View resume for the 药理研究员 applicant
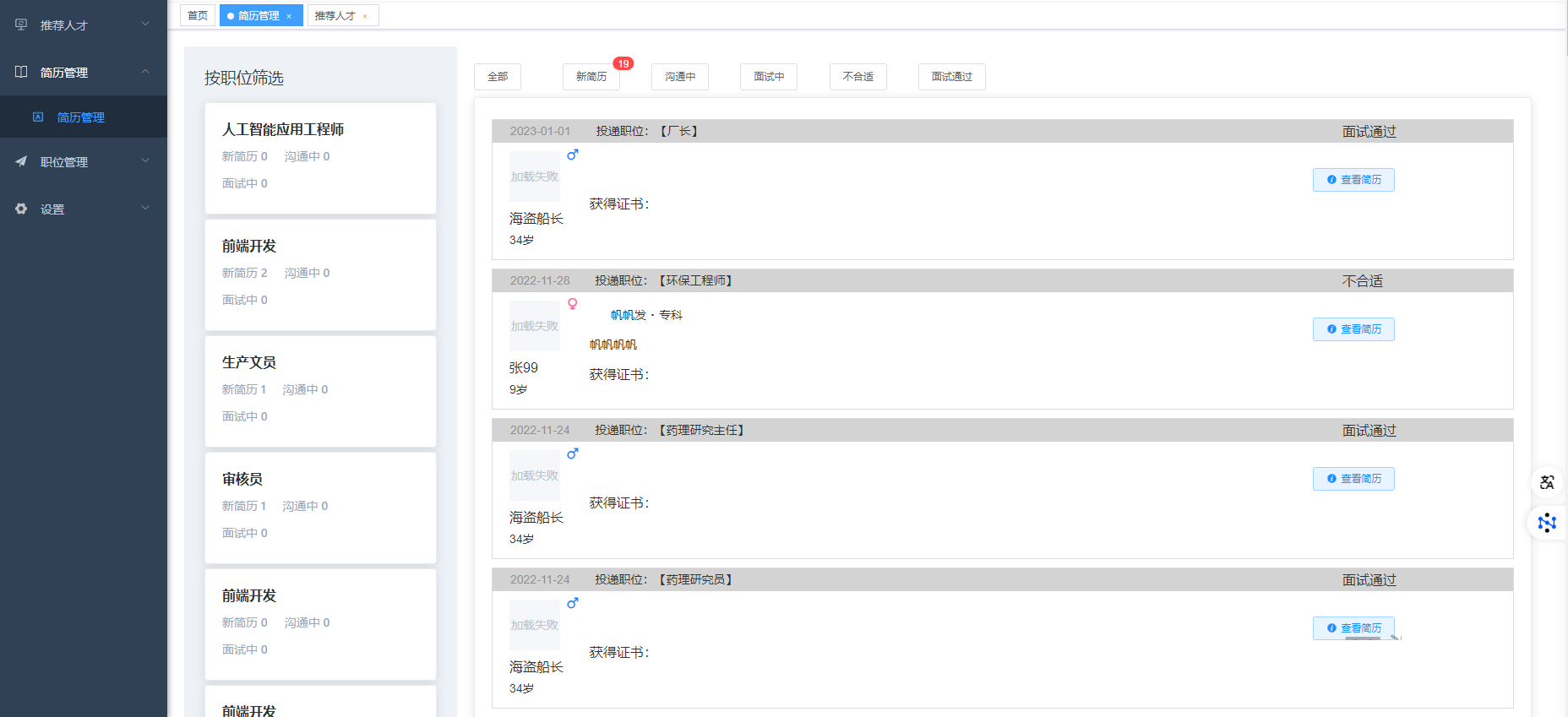Viewport: 1568px width, 717px height. pos(1353,628)
